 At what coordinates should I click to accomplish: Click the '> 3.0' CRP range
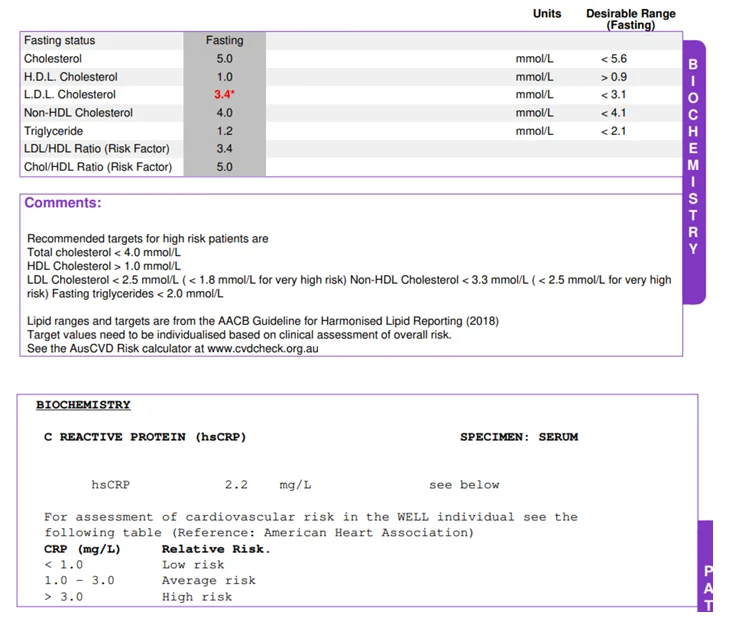point(63,597)
